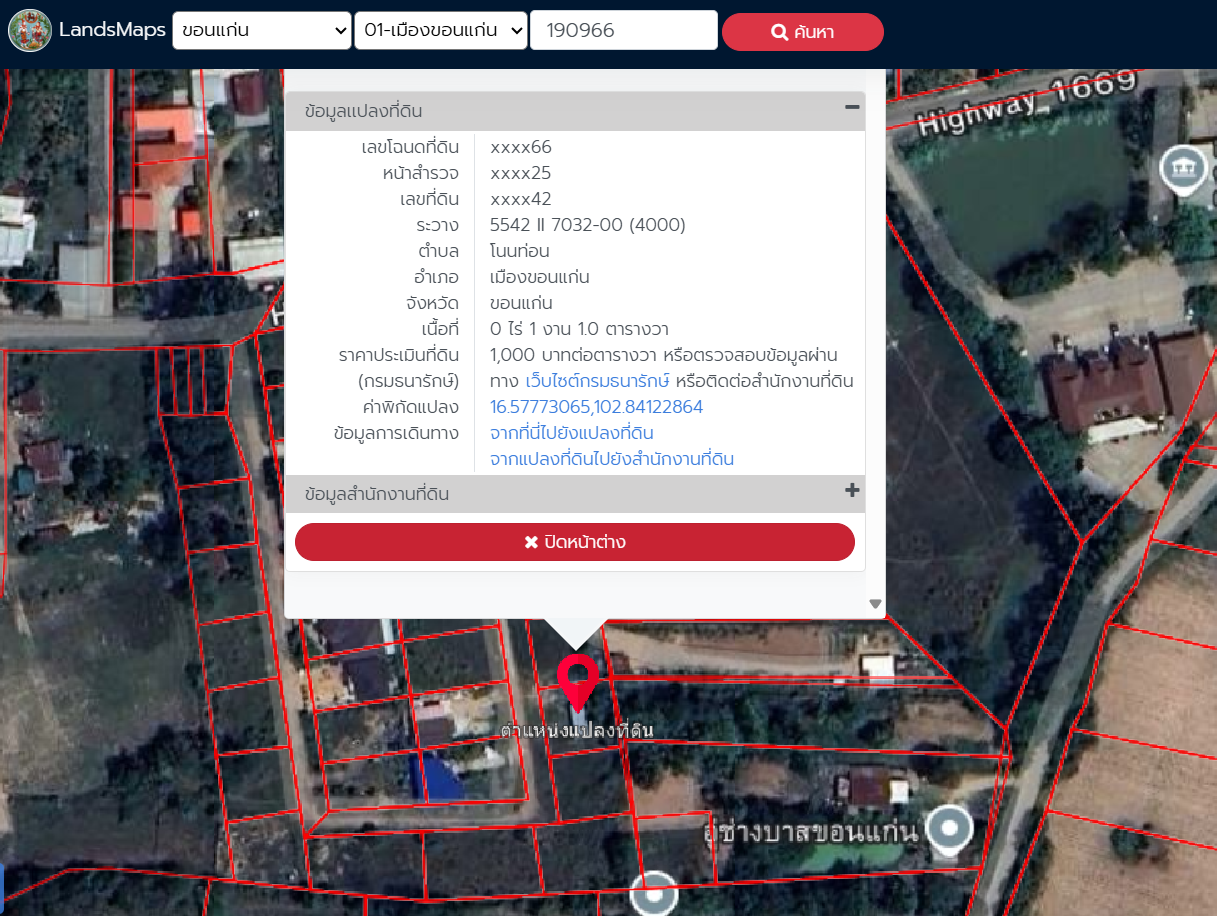Viewport: 1217px width, 916px height.
Task: Open the district dropdown 01-เมืองขอนแก่น
Action: click(441, 31)
